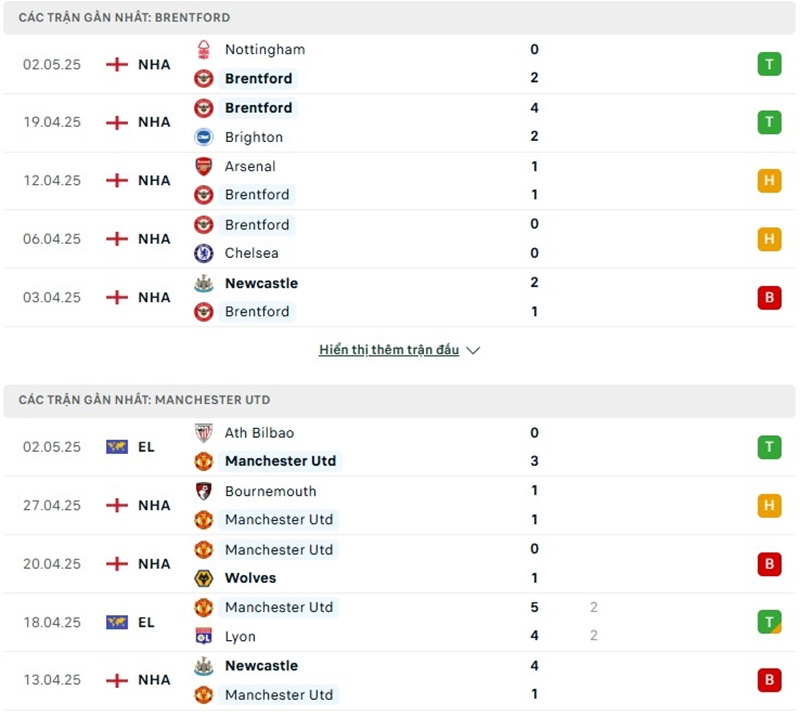Select the Brighton club badge
Screen dimensions: 800x716
tap(202, 137)
